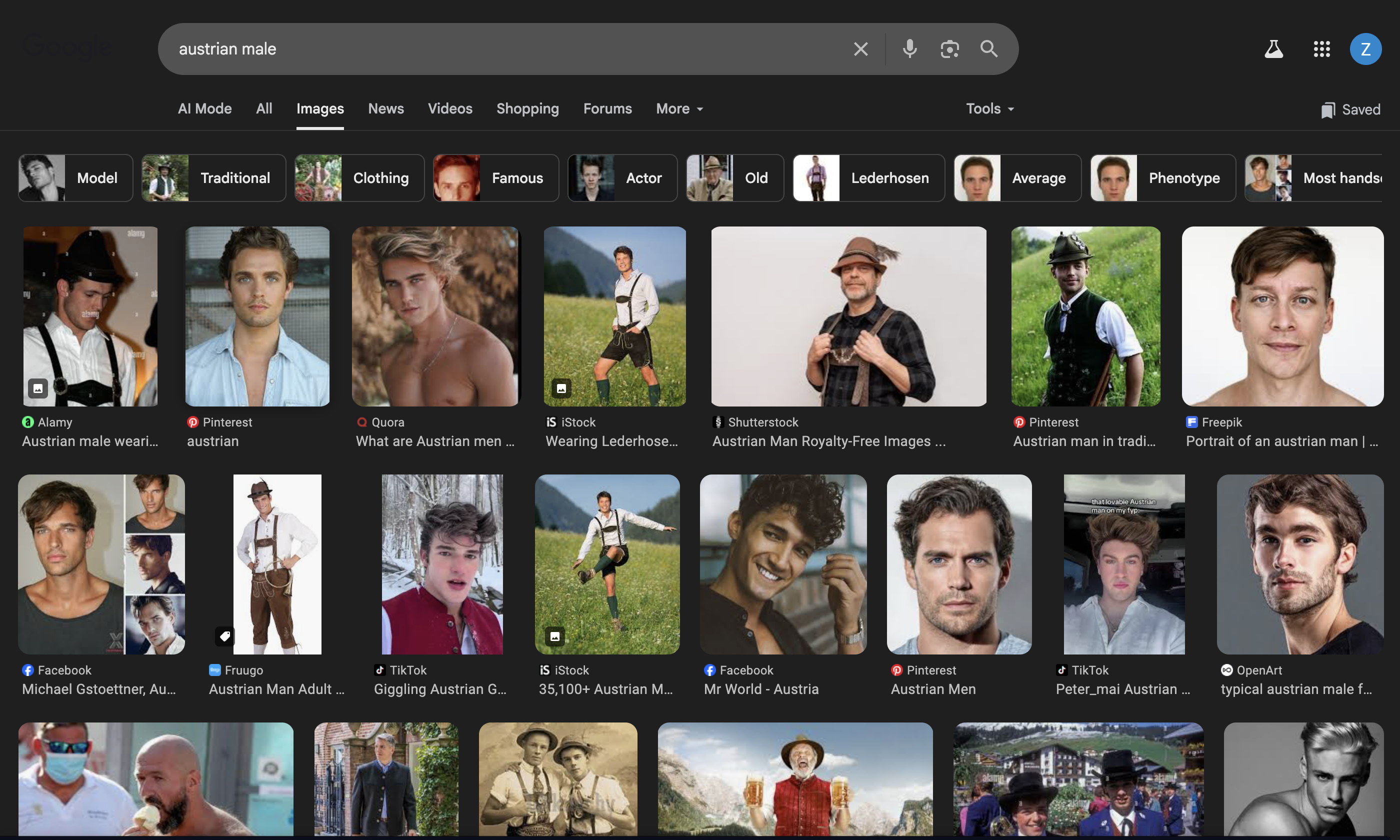1400x840 pixels.
Task: Open the Alamy Austrian male thumbnail
Action: tap(90, 316)
